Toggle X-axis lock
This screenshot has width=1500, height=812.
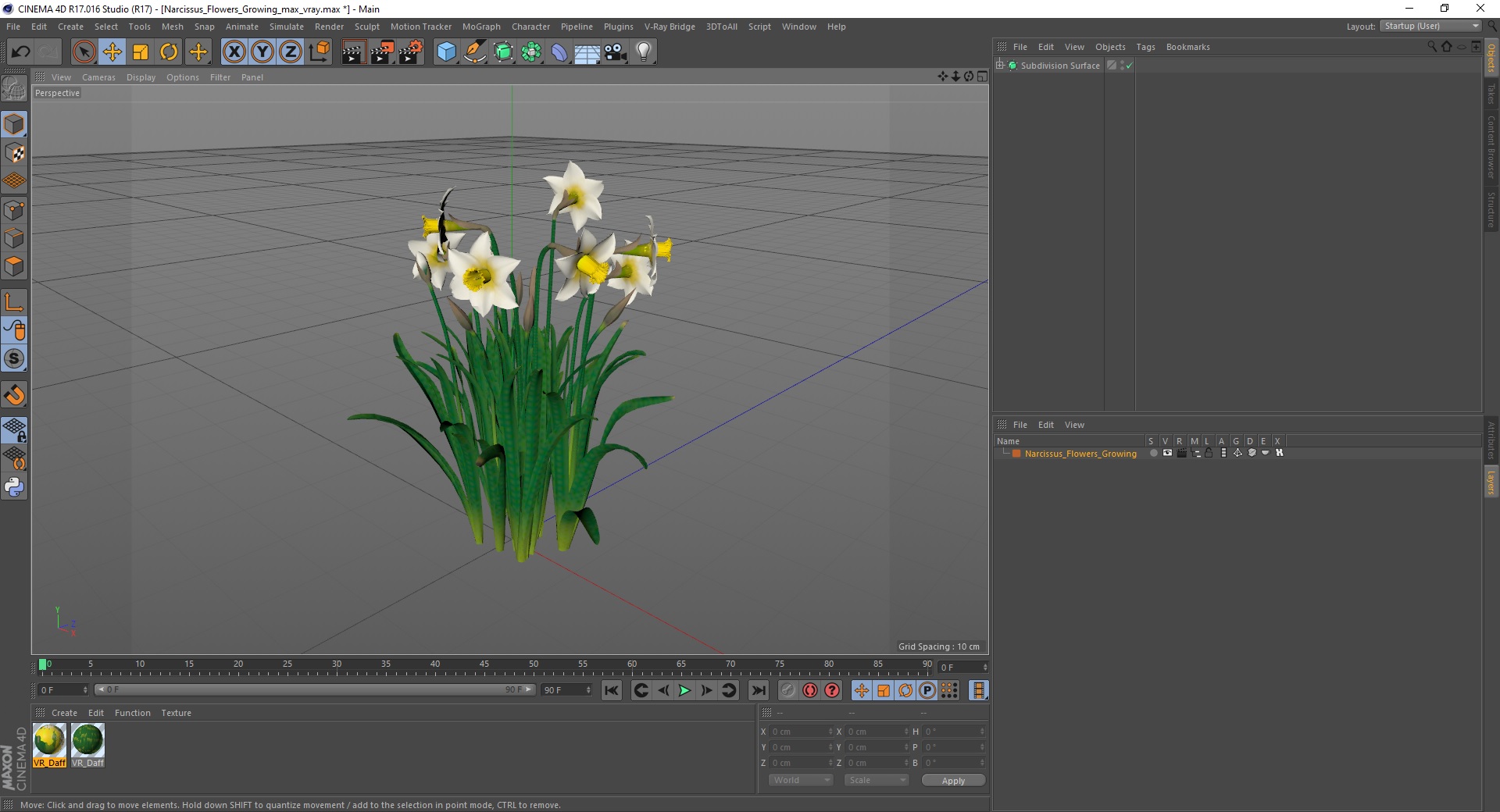234,52
